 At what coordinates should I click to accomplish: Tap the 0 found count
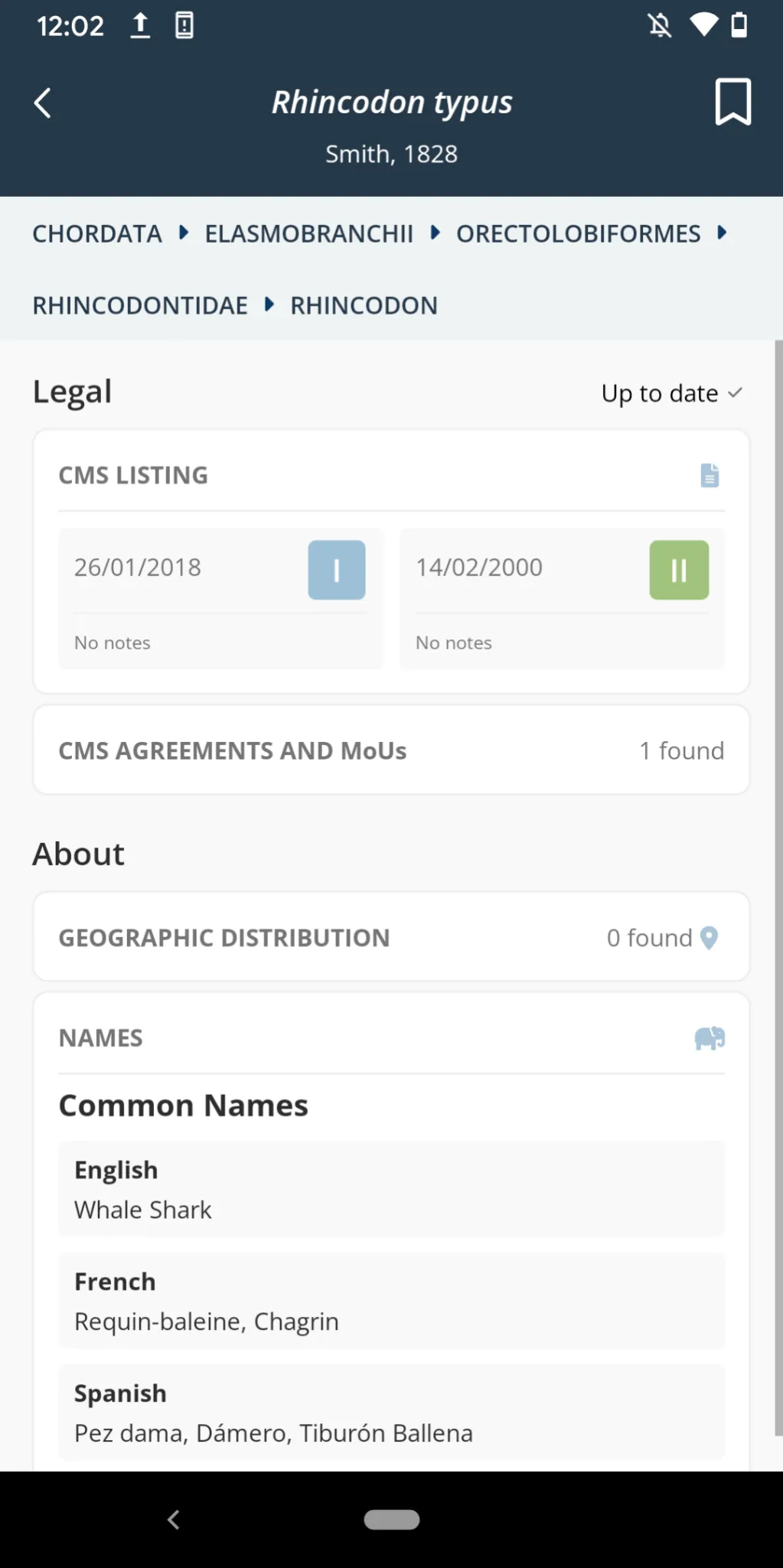coord(649,938)
